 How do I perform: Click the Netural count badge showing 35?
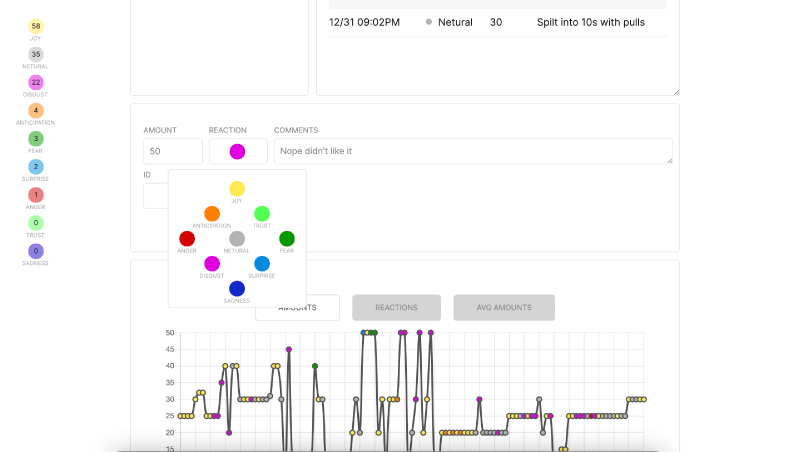tap(36, 55)
